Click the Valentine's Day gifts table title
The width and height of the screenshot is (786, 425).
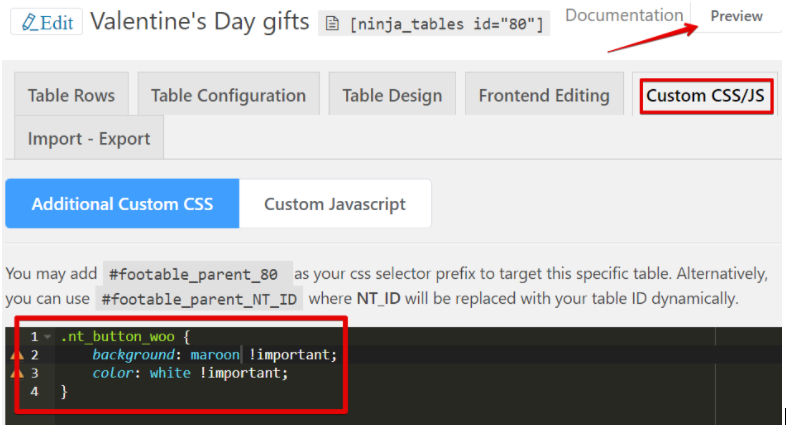click(x=200, y=22)
